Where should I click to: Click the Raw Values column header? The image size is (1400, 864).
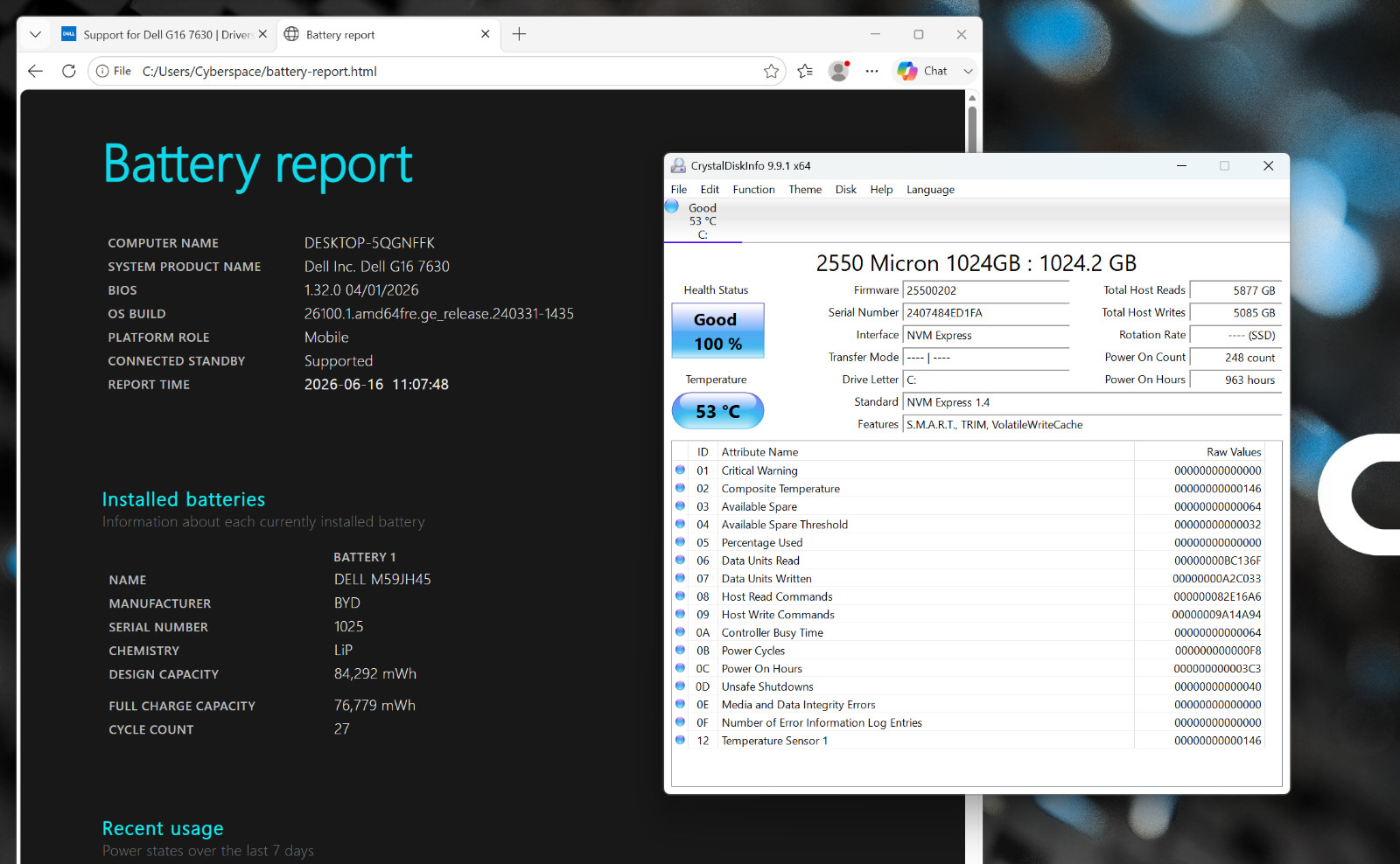(x=1200, y=452)
